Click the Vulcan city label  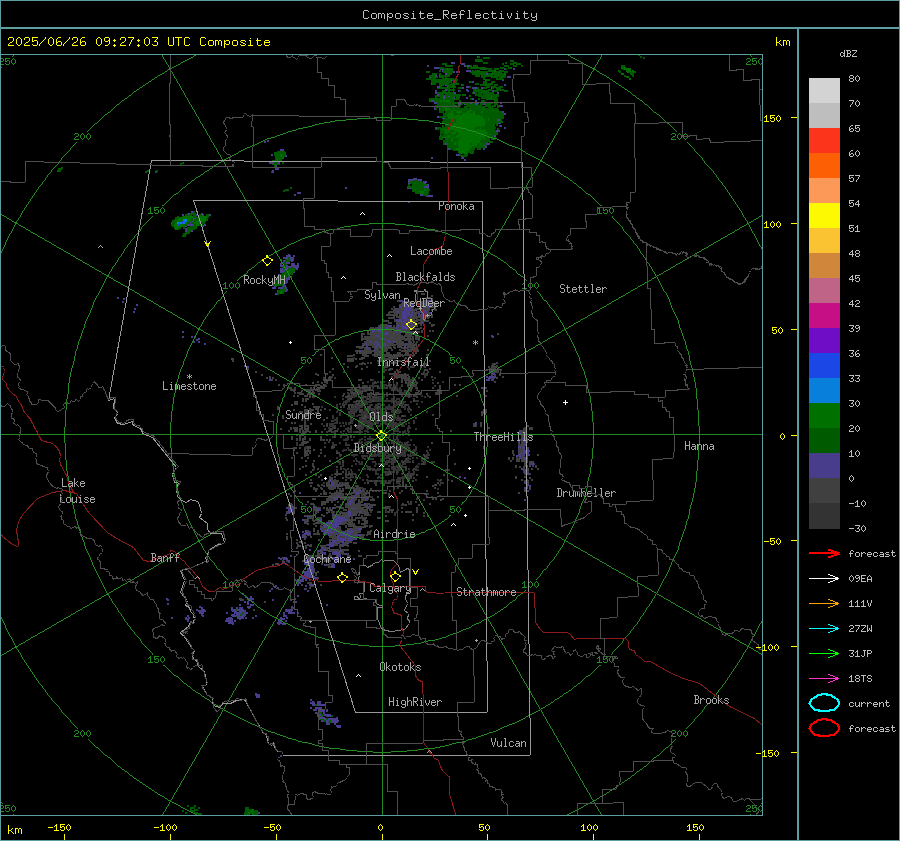[x=508, y=743]
